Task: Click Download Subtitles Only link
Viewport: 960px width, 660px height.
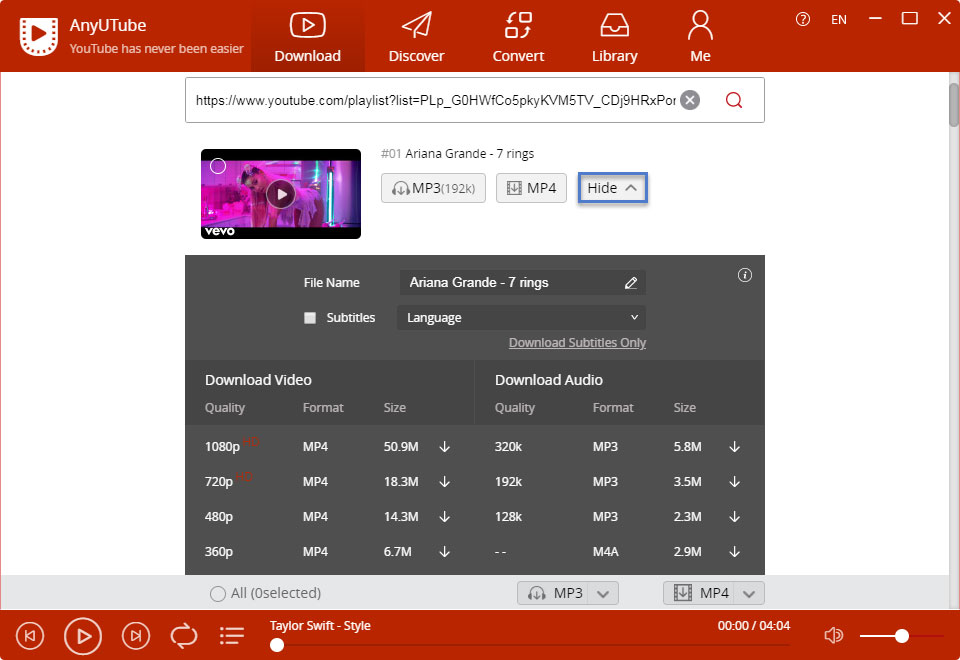Action: click(x=577, y=343)
